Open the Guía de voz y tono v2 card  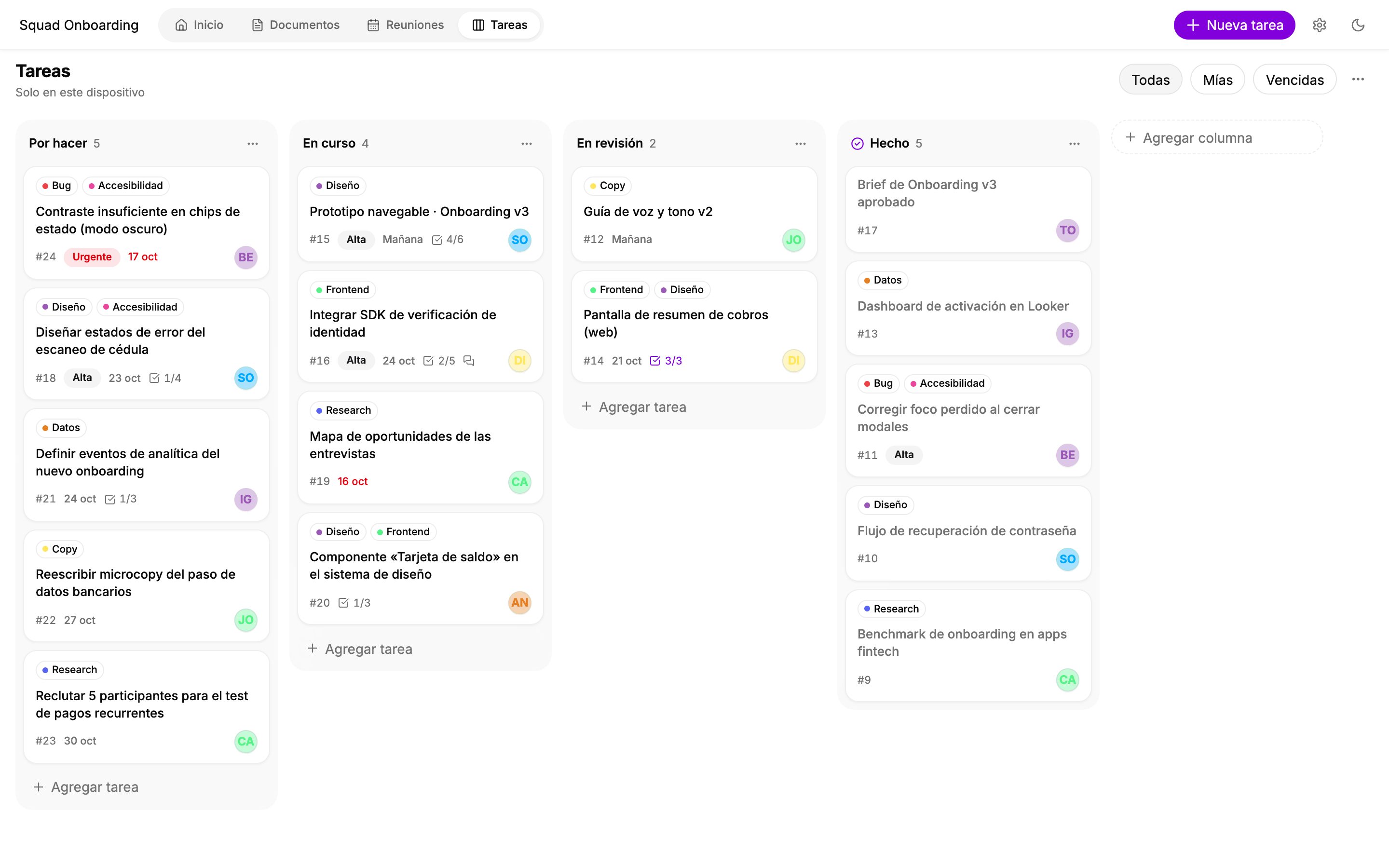click(694, 214)
